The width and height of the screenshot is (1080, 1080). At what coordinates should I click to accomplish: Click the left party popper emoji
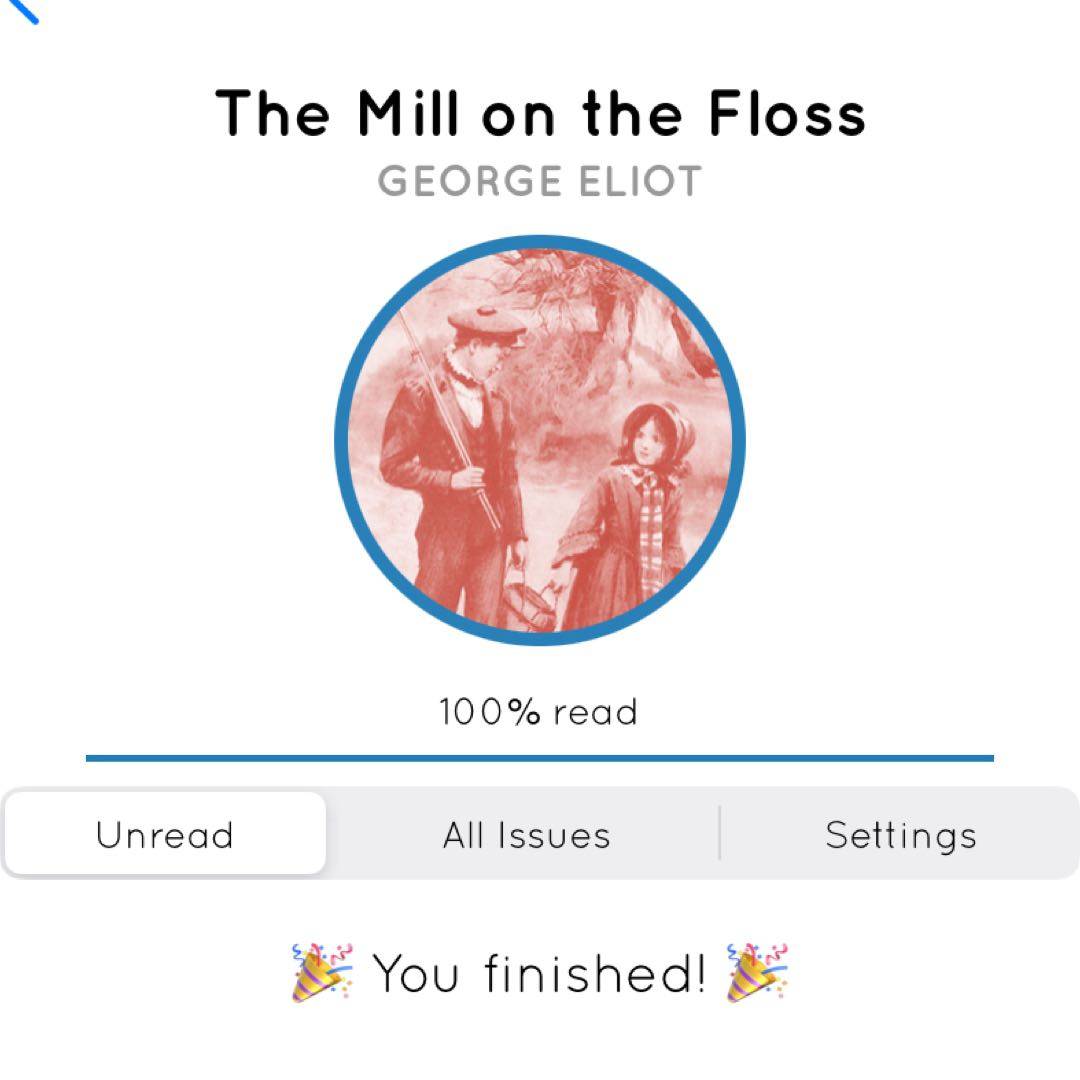point(322,972)
